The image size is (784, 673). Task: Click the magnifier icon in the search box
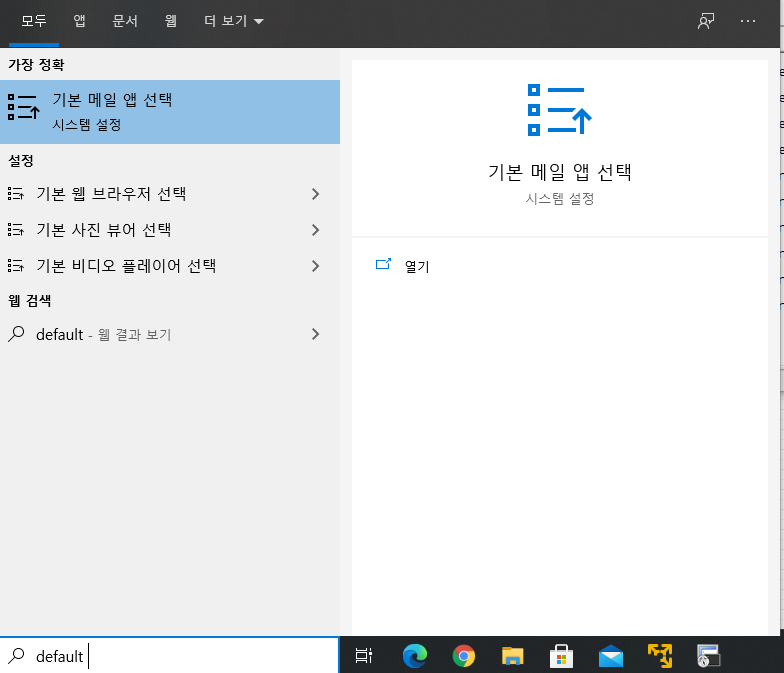16,656
